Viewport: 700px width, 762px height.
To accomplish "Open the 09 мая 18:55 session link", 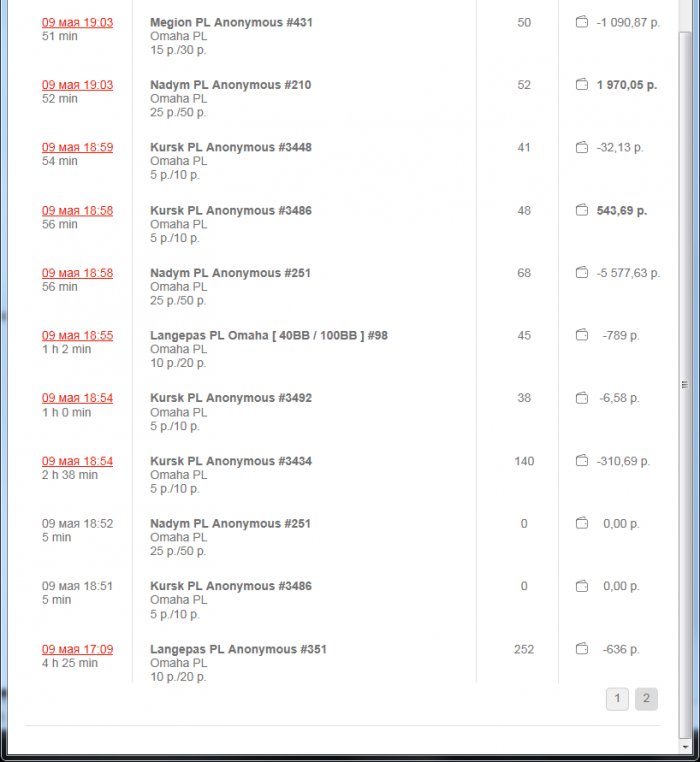I will pos(77,335).
